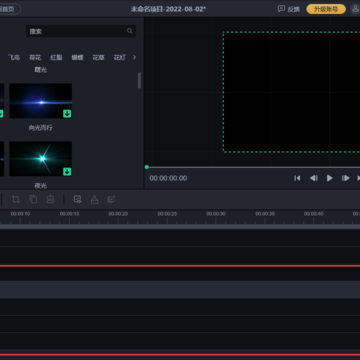Open the user account avatar icon
The width and height of the screenshot is (360, 360).
(x=356, y=9)
